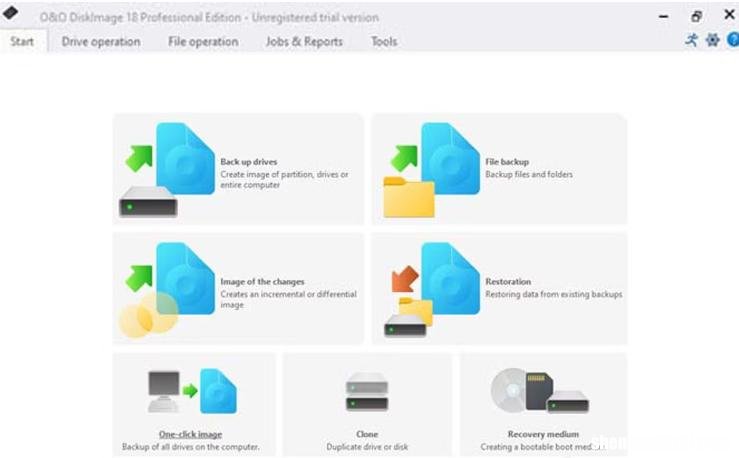This screenshot has width=739, height=458.
Task: Switch to the Drive operation tab
Action: (101, 41)
